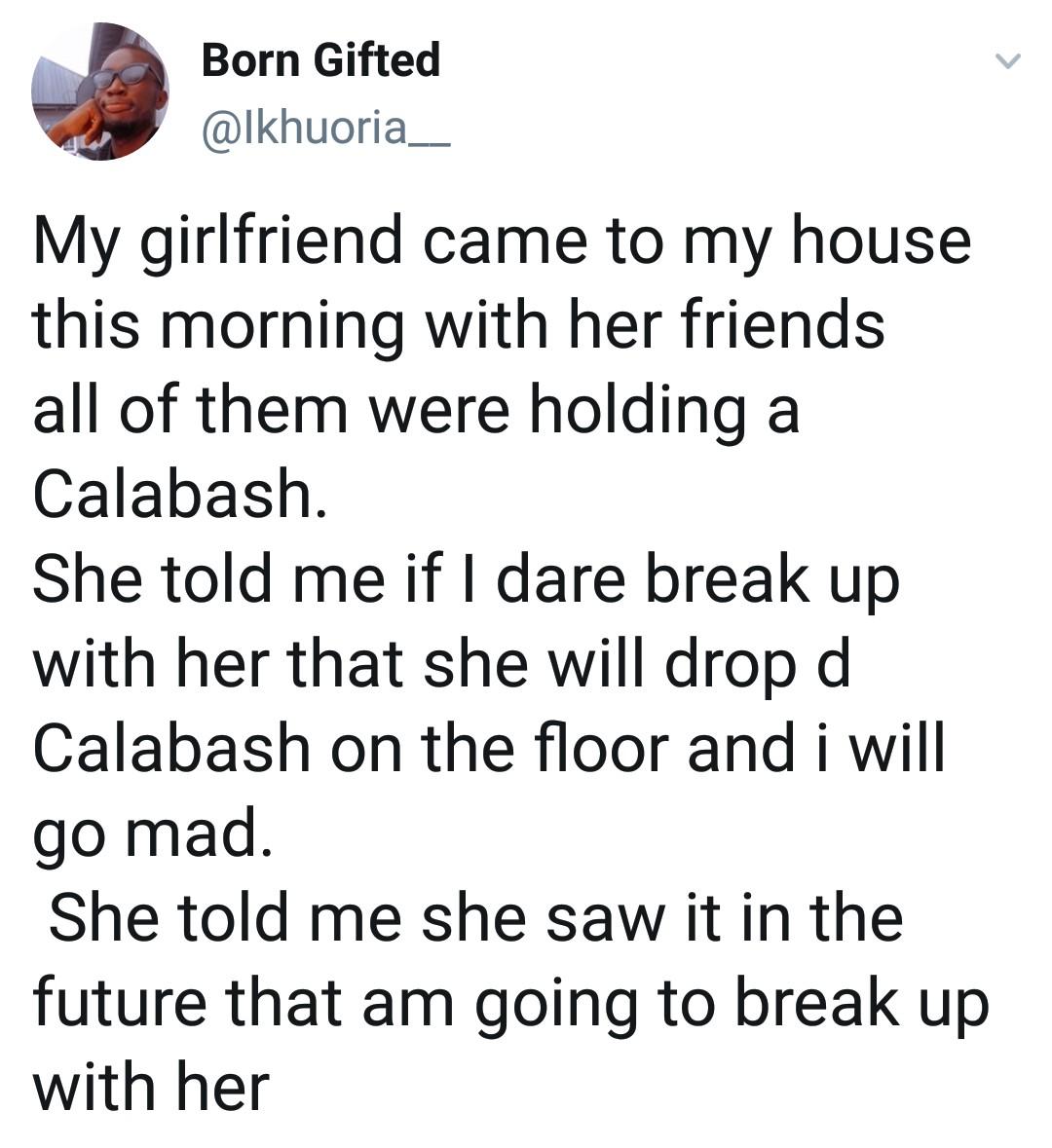Select the word "morning" in the tweet
This screenshot has width=1052, height=1148.
(281, 327)
